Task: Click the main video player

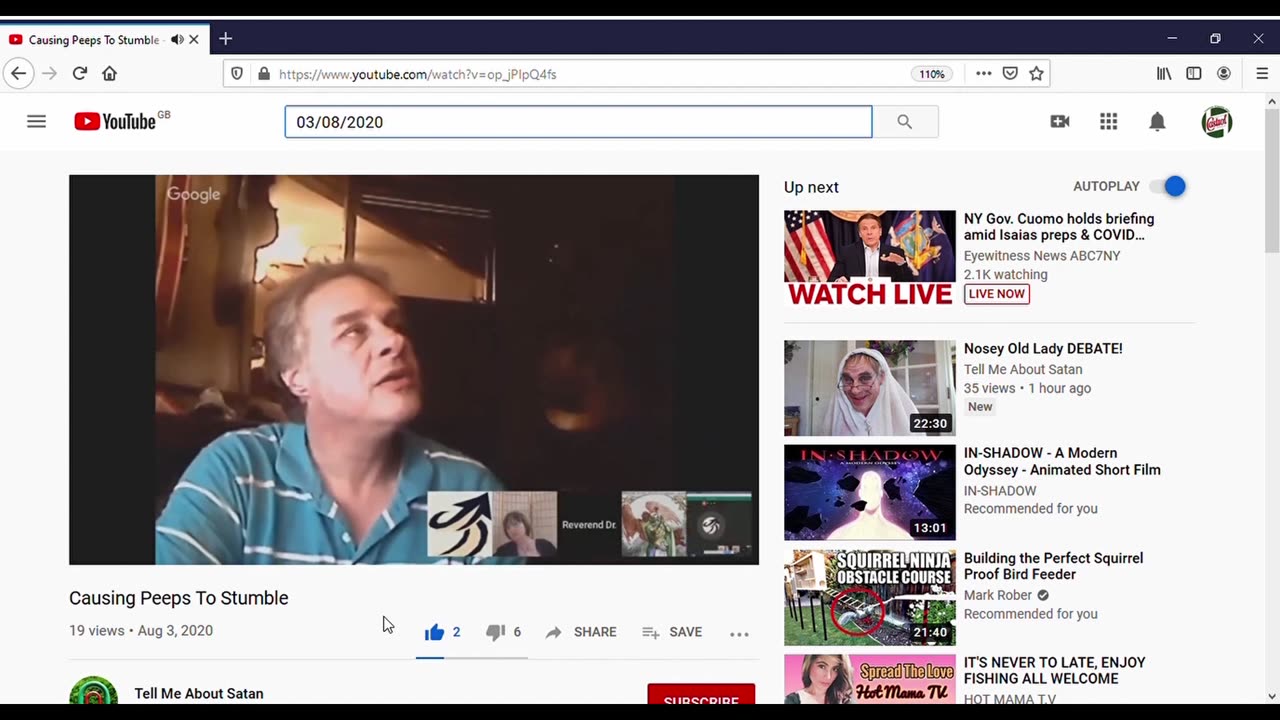Action: pos(414,370)
